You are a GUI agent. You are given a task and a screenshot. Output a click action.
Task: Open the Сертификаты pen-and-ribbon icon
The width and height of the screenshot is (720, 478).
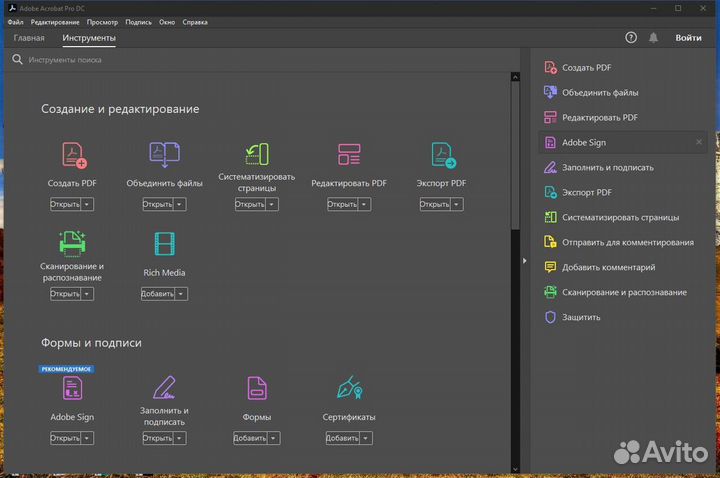(349, 388)
